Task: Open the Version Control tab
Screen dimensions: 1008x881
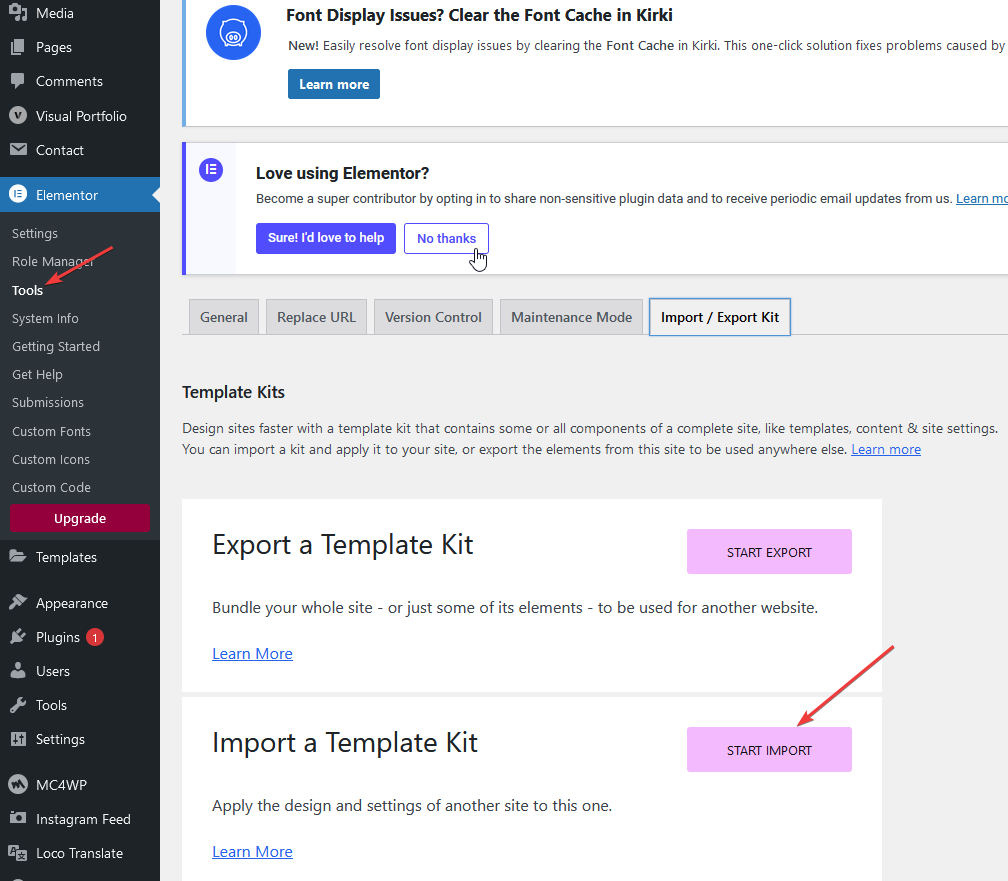Action: click(433, 317)
